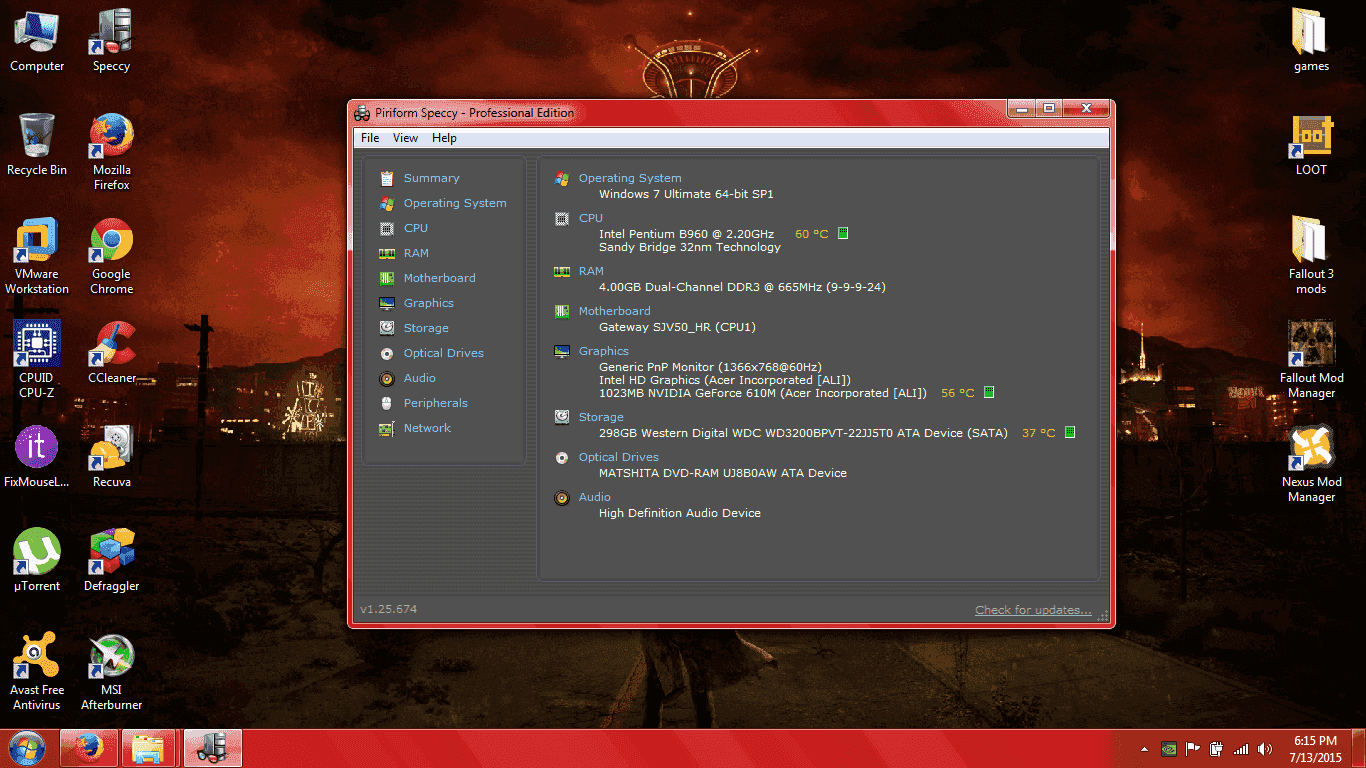Click the Firefox taskbar button
Viewport: 1366px width, 768px height.
[x=89, y=748]
